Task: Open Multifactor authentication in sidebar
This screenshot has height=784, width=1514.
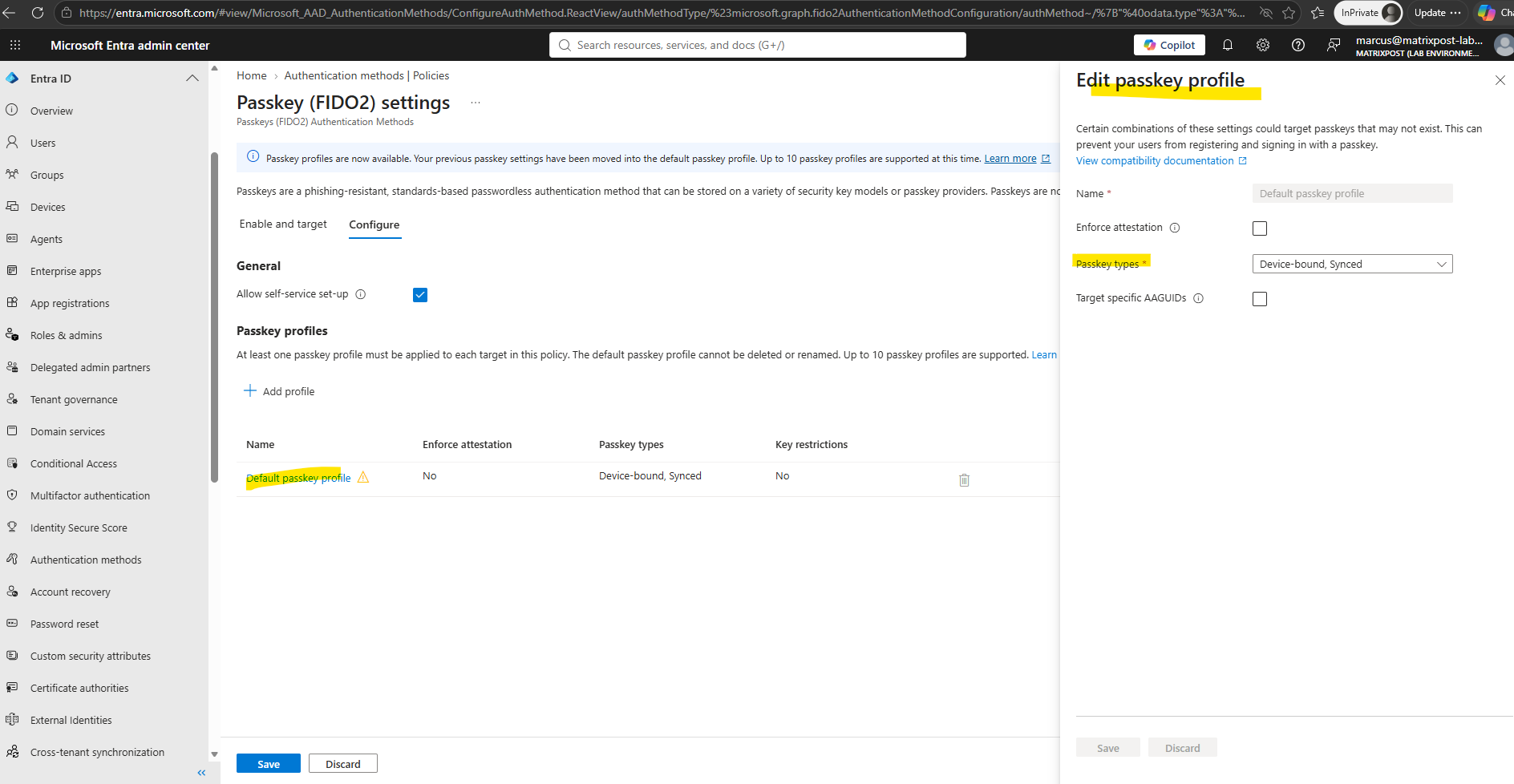Action: pos(90,495)
